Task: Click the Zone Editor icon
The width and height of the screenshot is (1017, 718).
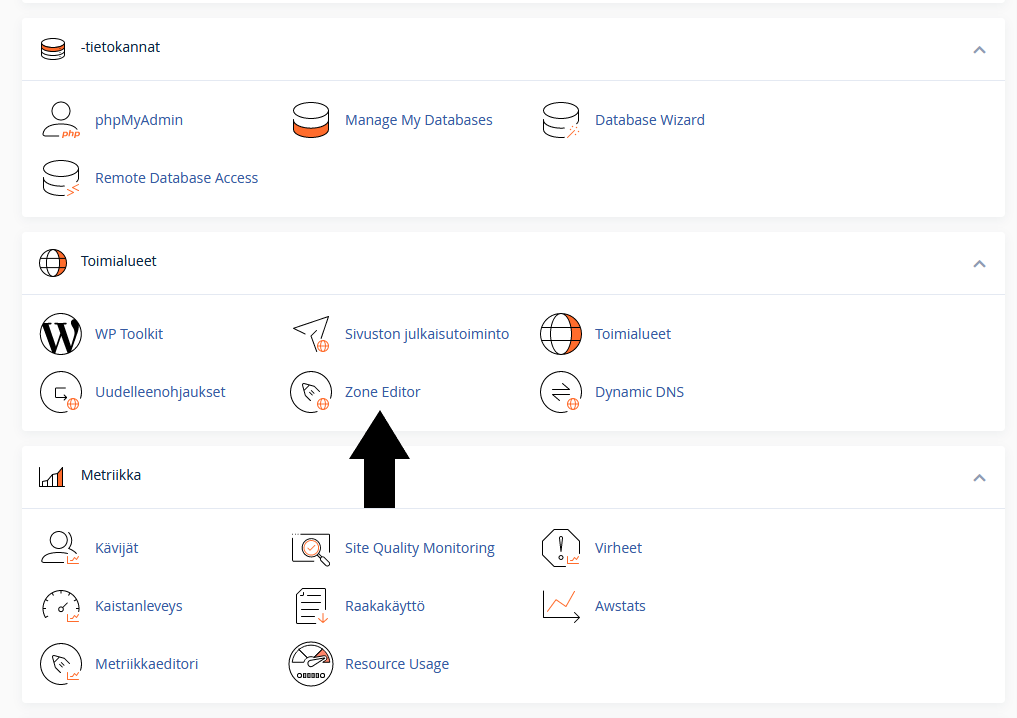Action: [x=310, y=392]
